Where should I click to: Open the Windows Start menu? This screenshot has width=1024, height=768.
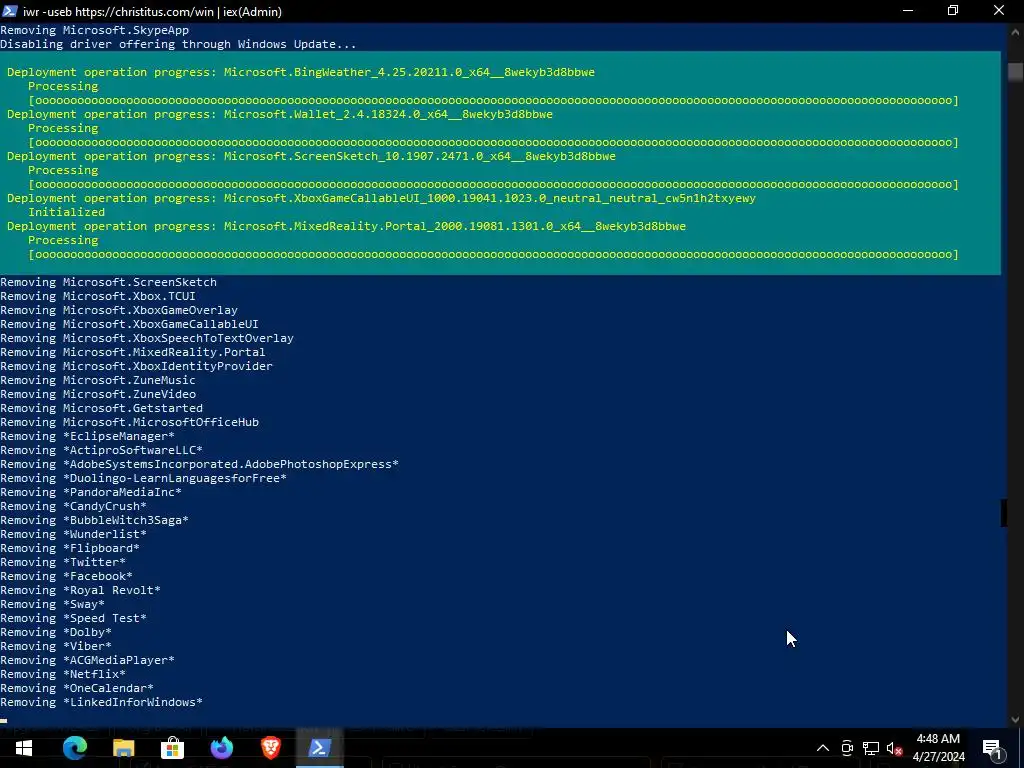point(24,748)
